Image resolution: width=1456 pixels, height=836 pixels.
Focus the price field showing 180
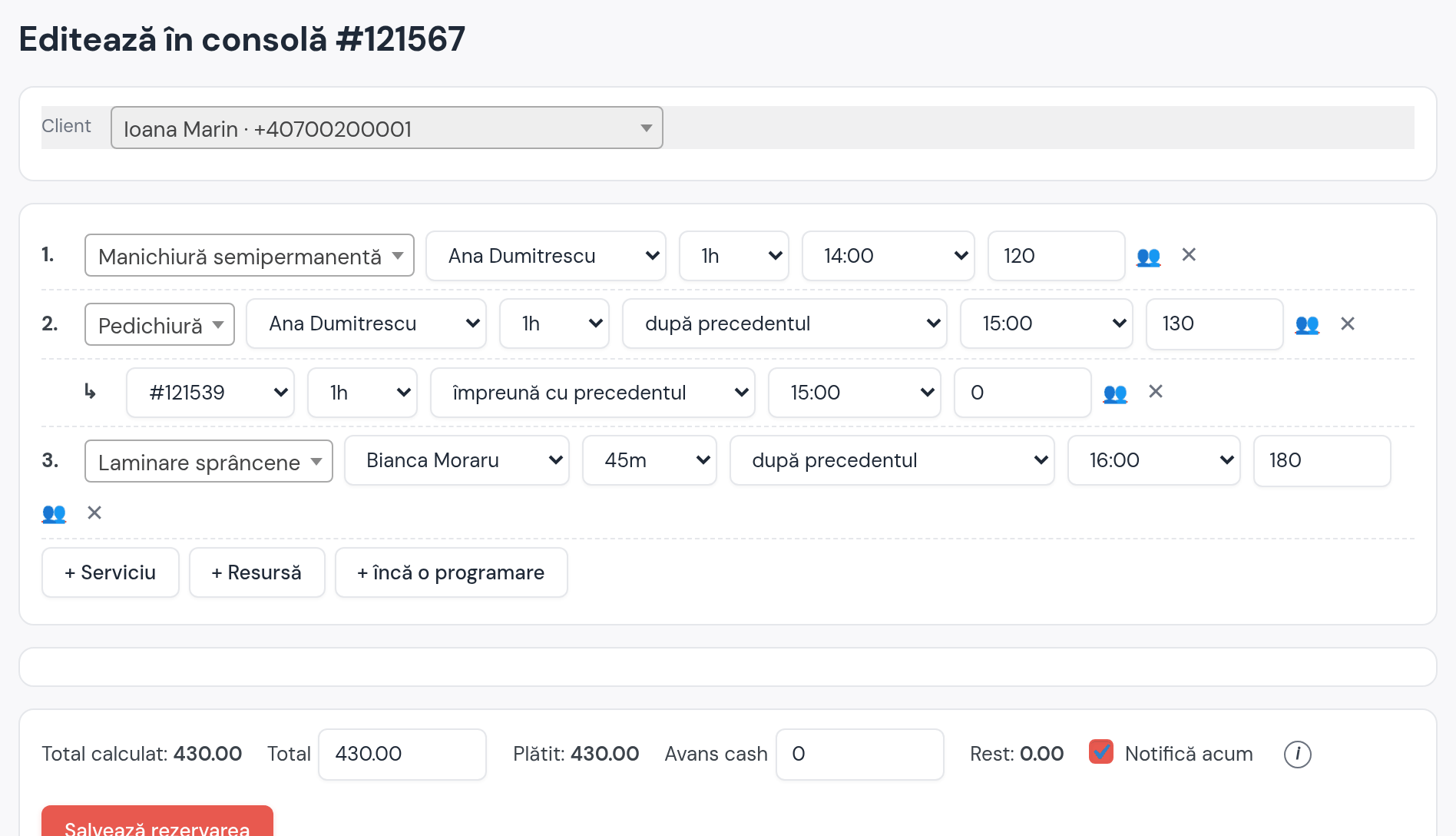(x=1322, y=460)
